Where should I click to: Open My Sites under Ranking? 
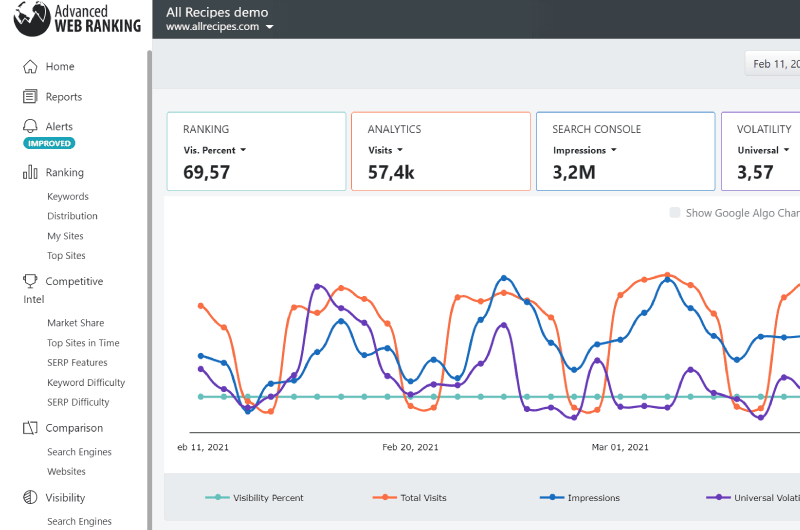point(65,236)
